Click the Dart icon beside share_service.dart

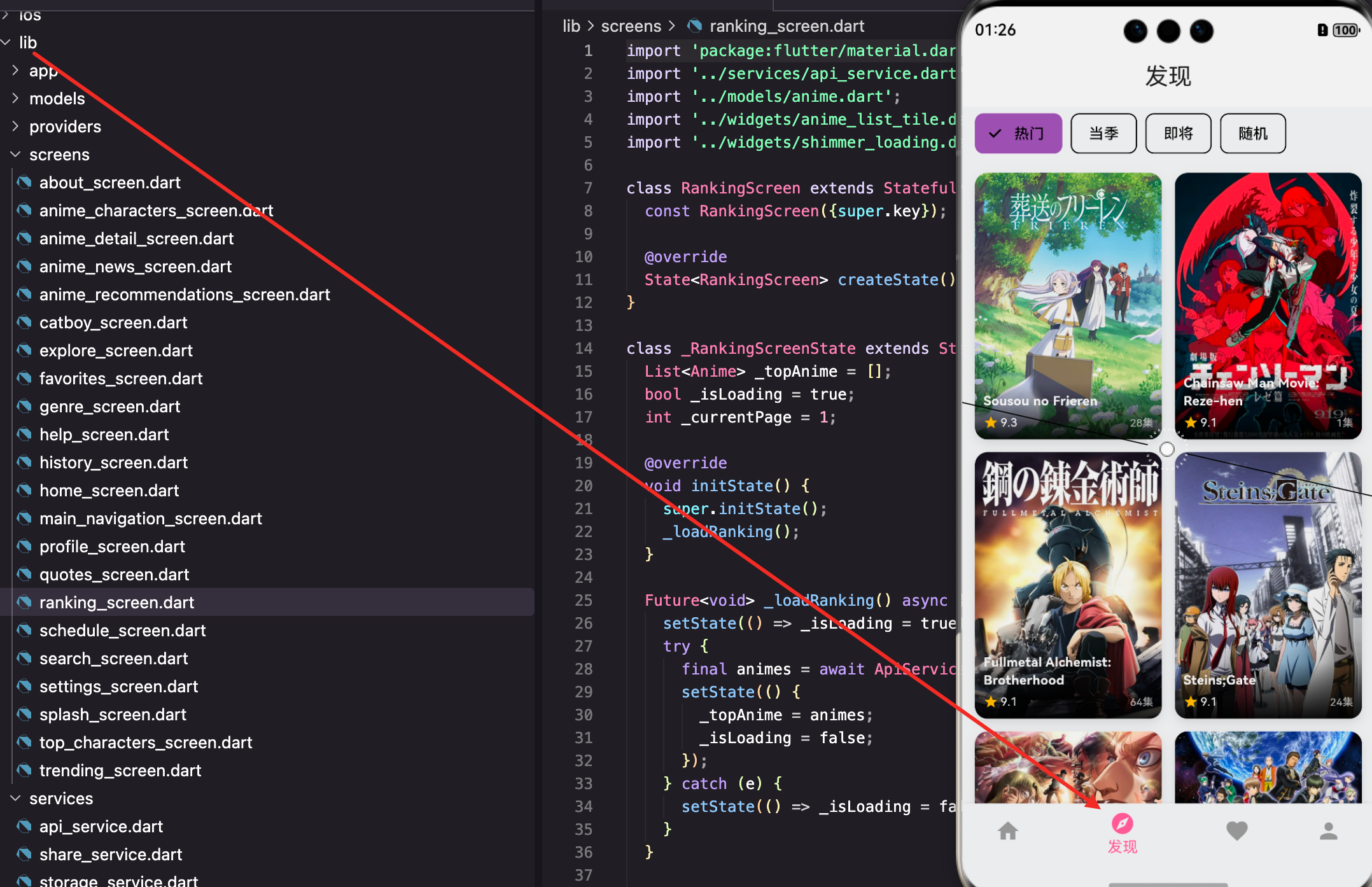point(24,855)
